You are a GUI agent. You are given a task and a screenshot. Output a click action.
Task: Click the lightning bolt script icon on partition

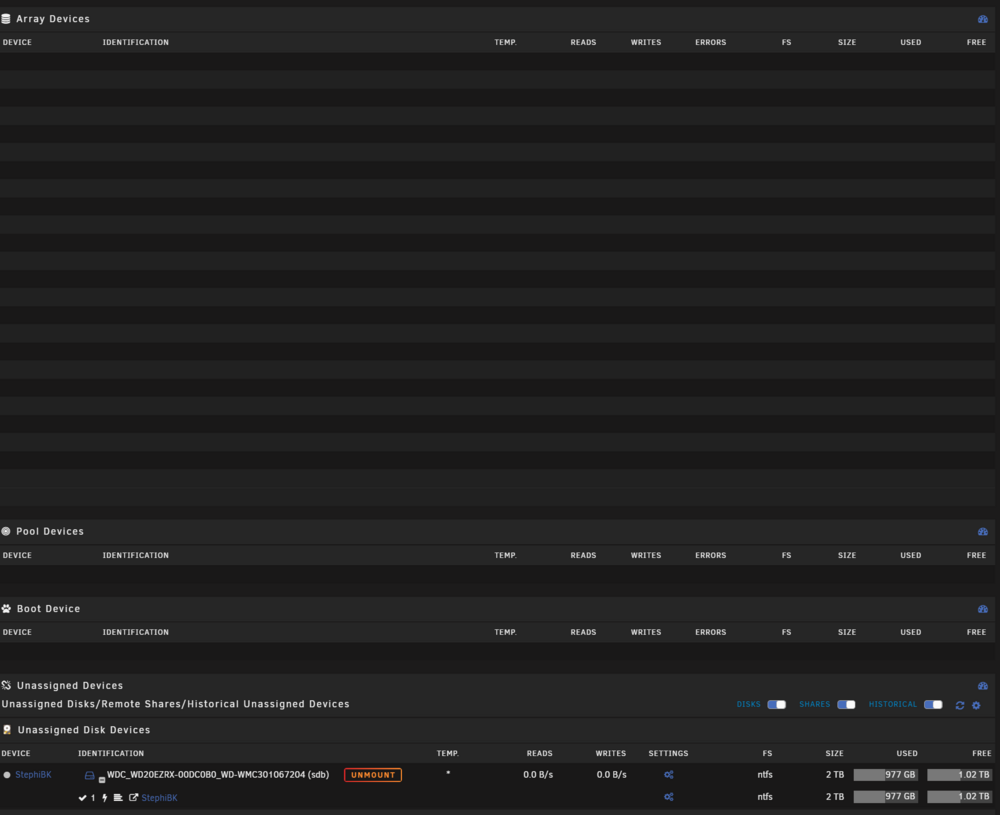105,798
